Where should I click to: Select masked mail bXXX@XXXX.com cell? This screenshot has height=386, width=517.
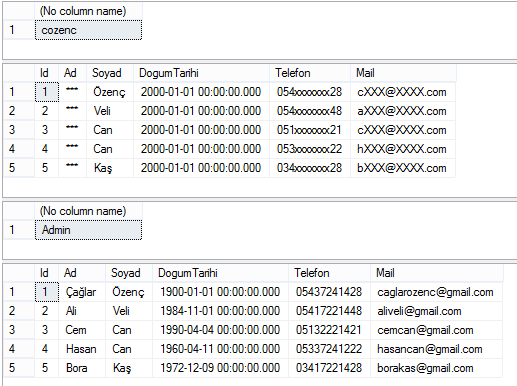403,168
